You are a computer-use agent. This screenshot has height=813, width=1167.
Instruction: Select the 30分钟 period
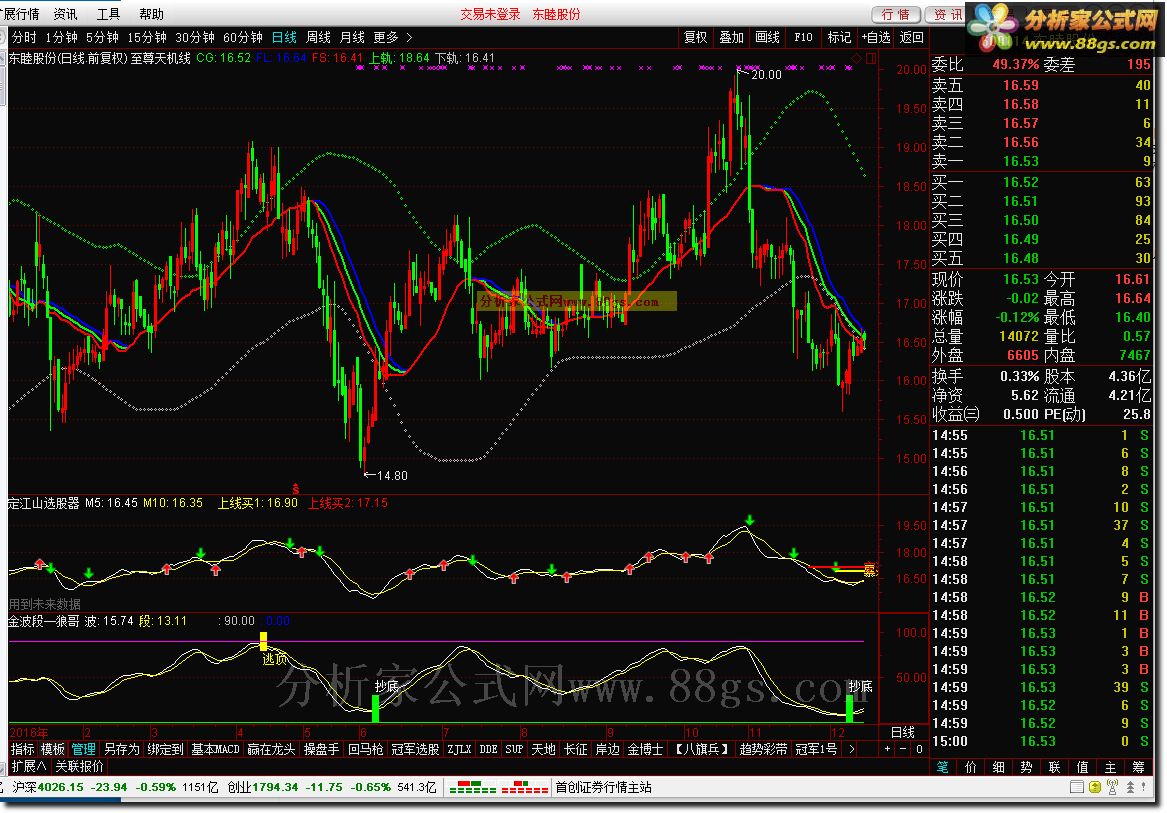click(x=195, y=37)
